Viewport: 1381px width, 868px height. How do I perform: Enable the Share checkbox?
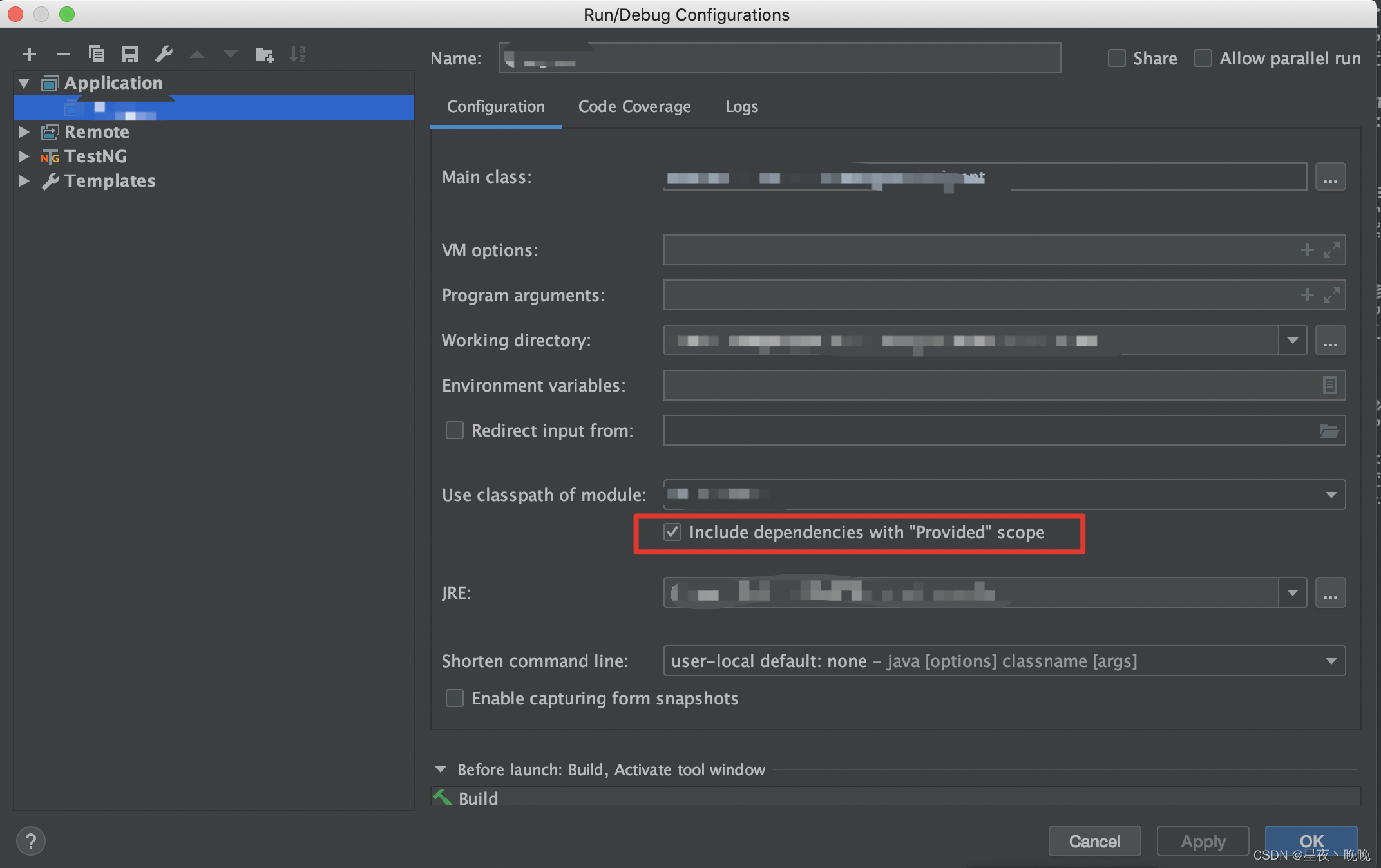(1117, 59)
